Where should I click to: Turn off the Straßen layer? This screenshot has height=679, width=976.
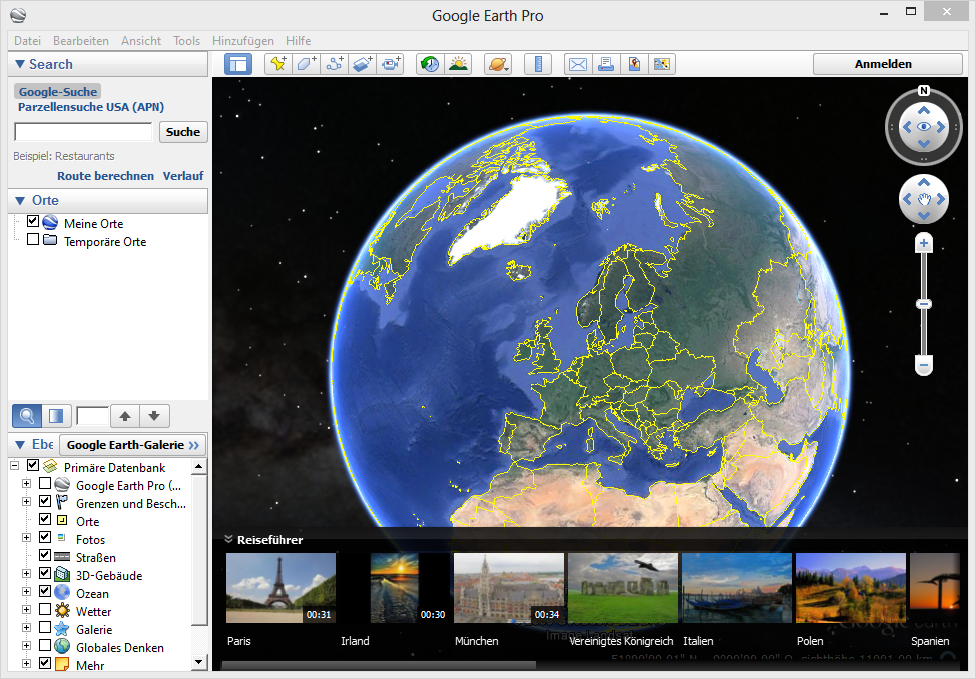click(x=45, y=555)
